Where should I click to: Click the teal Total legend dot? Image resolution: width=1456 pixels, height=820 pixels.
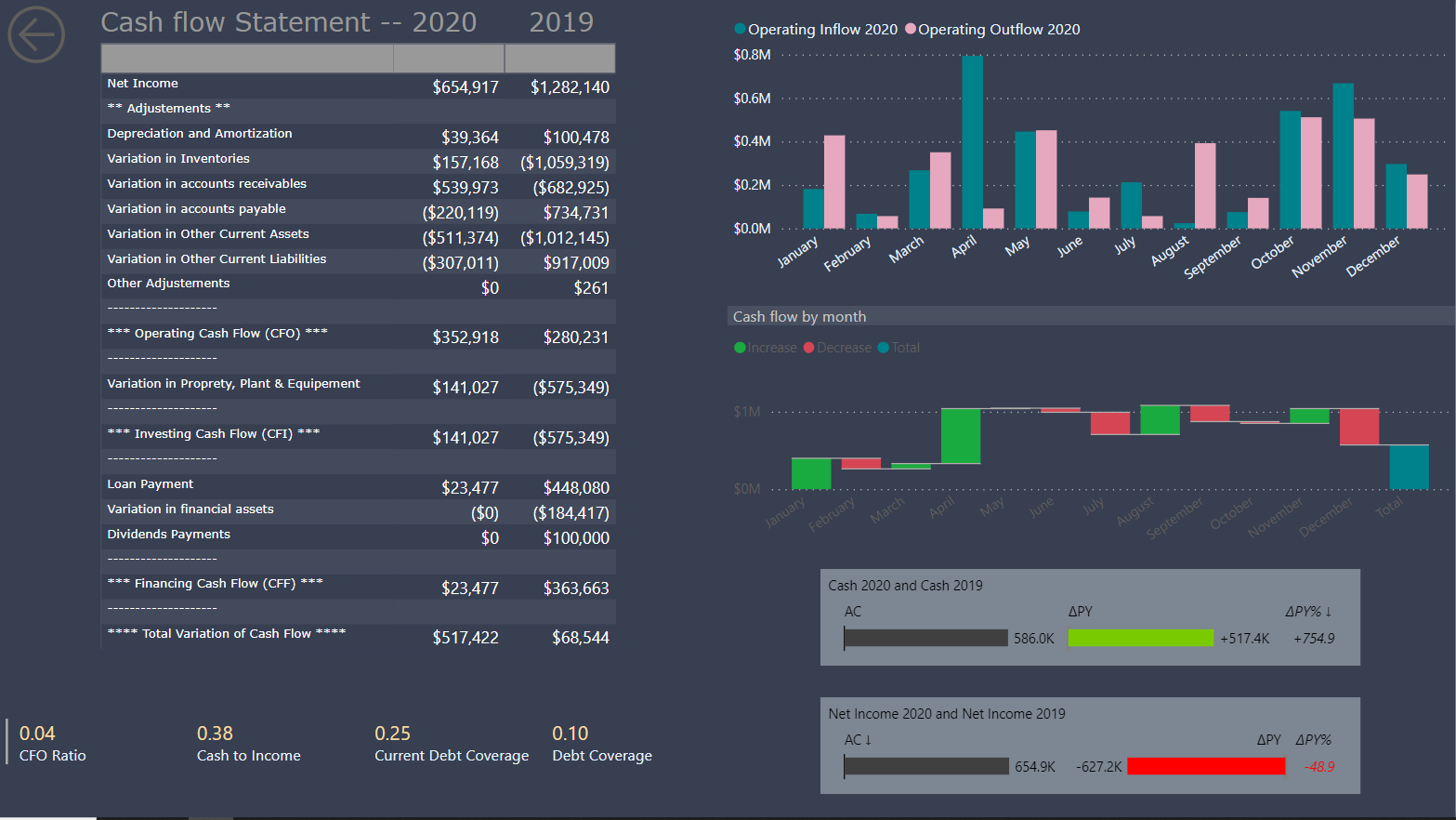point(884,348)
